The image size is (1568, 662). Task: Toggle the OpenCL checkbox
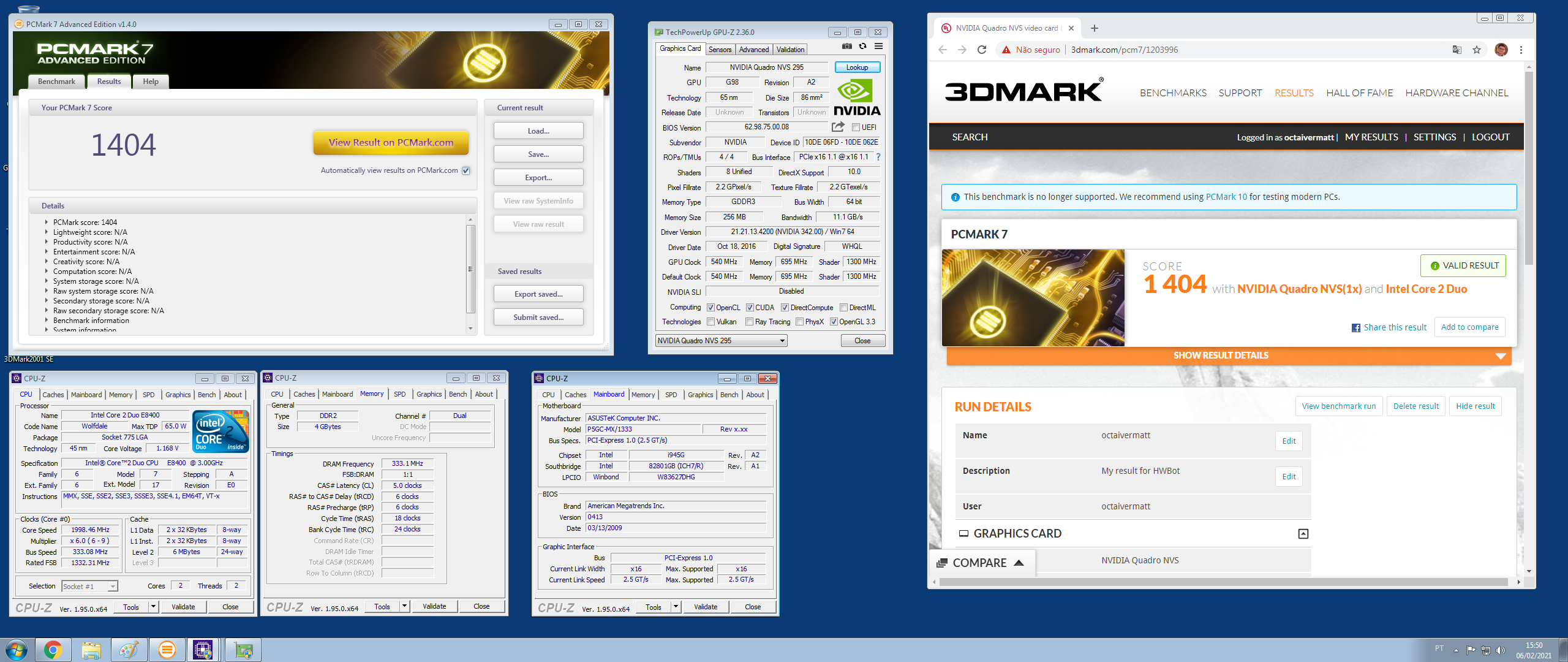[x=710, y=308]
